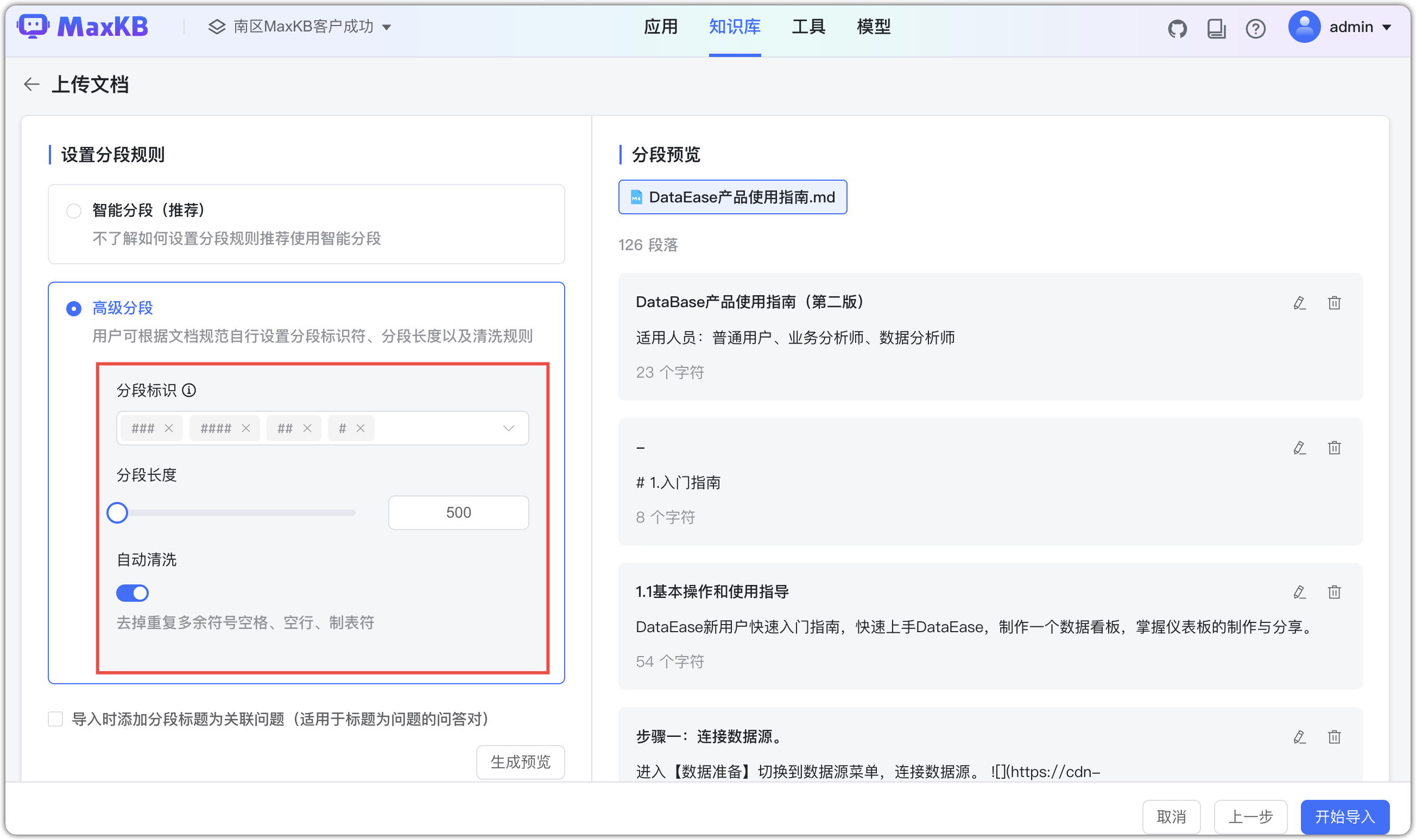Click the help question mark icon
The height and width of the screenshot is (840, 1416).
1255,28
